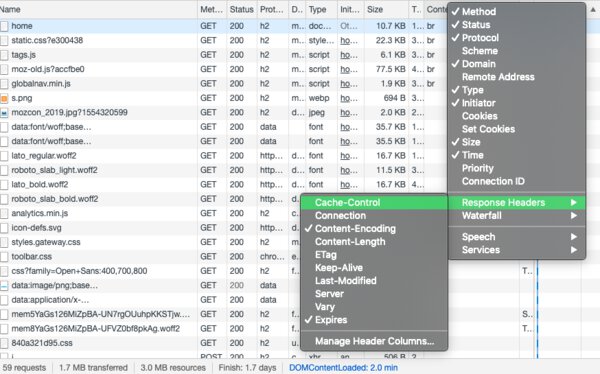Open the Speech submenu
600x374 pixels.
(x=517, y=237)
